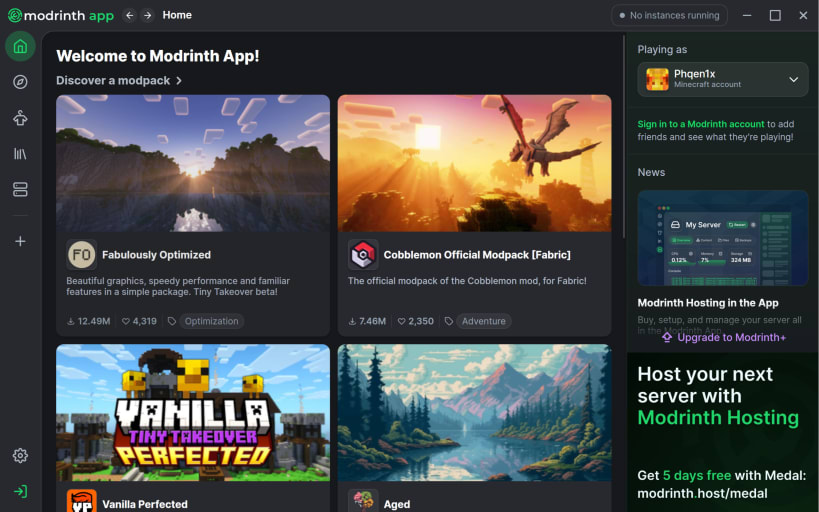Click the 4,319 followers count
Viewport: 819px width, 512px height.
pos(139,321)
